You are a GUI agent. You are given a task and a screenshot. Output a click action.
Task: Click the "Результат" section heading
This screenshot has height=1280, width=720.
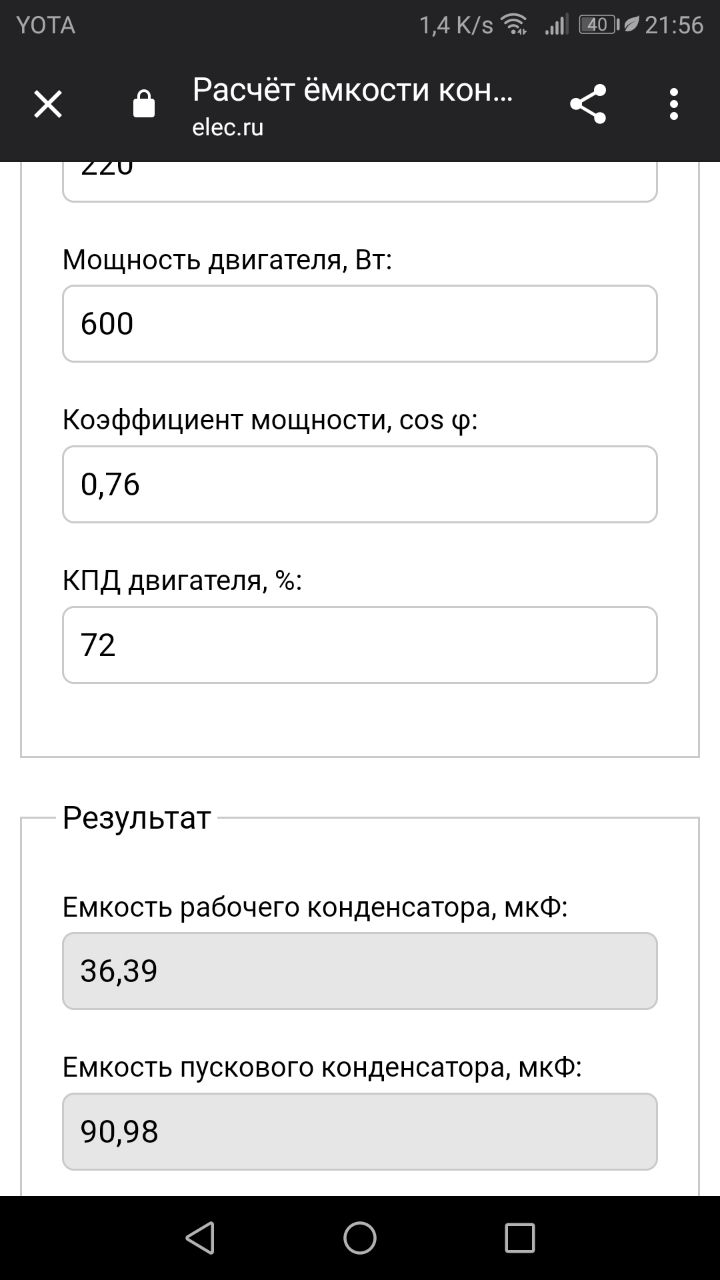[137, 818]
